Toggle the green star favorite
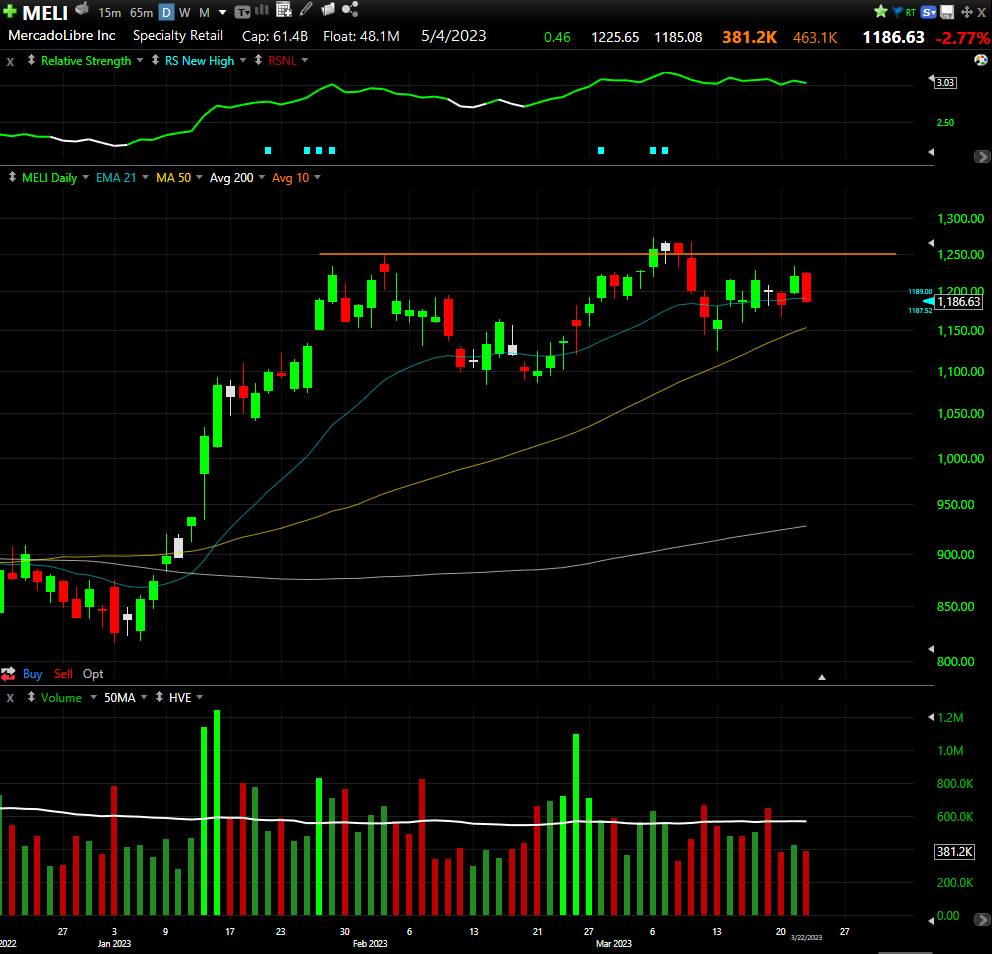This screenshot has width=992, height=954. click(881, 11)
